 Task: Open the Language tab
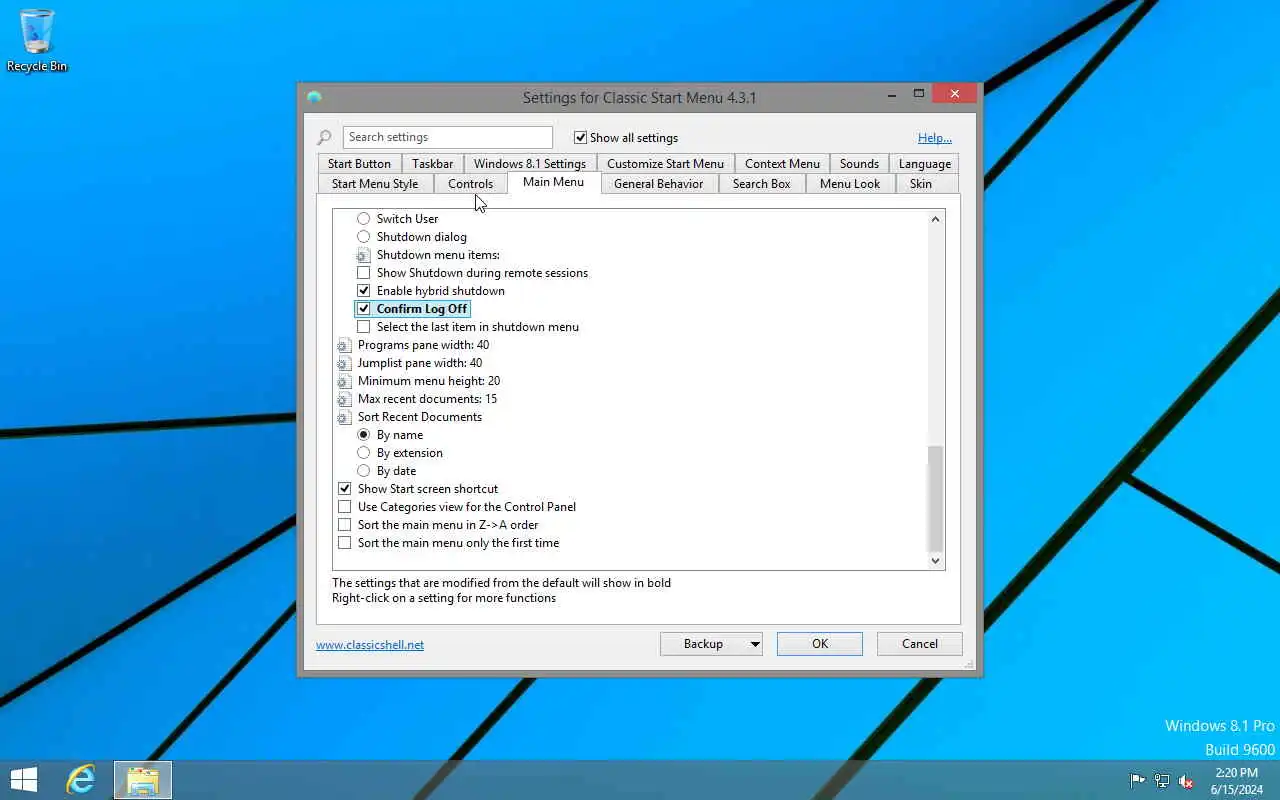[x=925, y=164]
